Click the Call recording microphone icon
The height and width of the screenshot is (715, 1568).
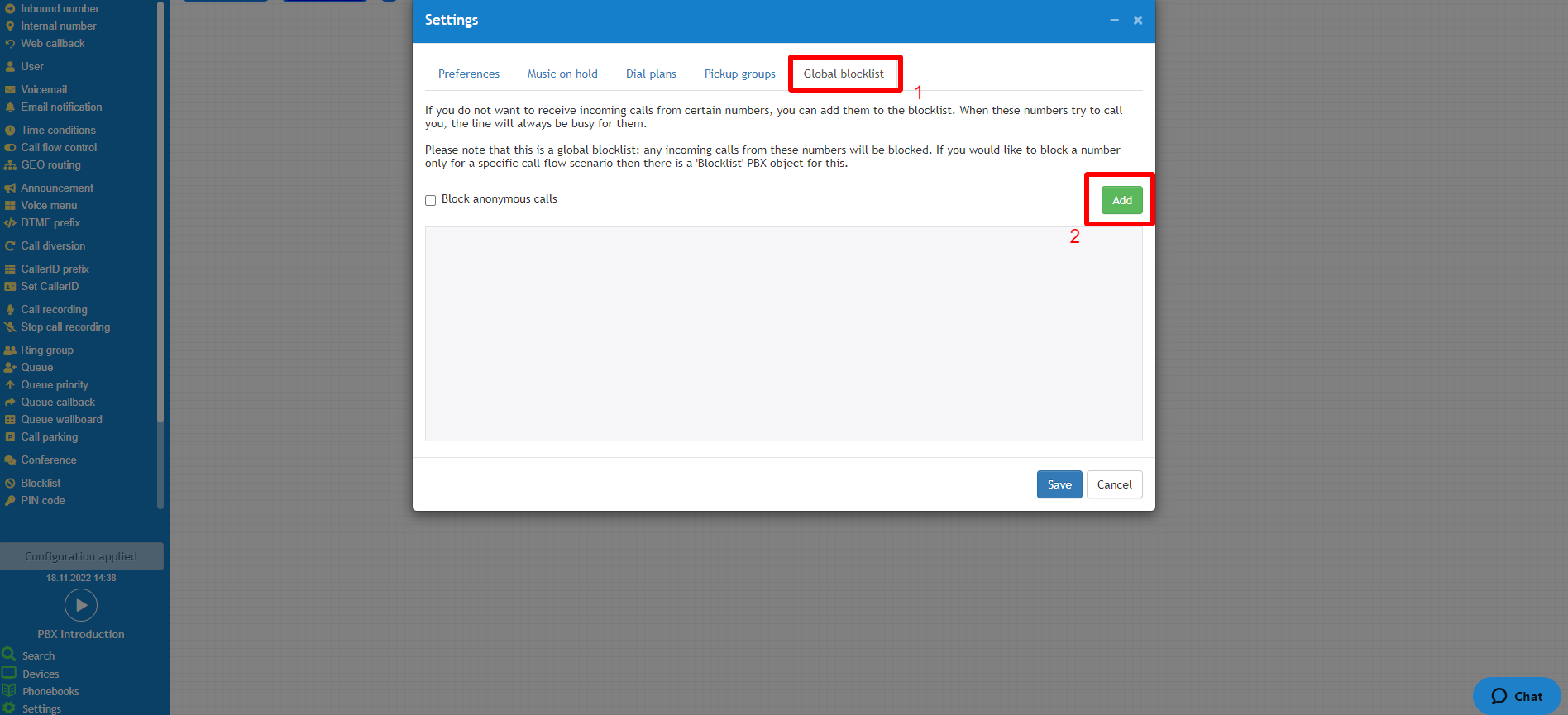point(10,310)
